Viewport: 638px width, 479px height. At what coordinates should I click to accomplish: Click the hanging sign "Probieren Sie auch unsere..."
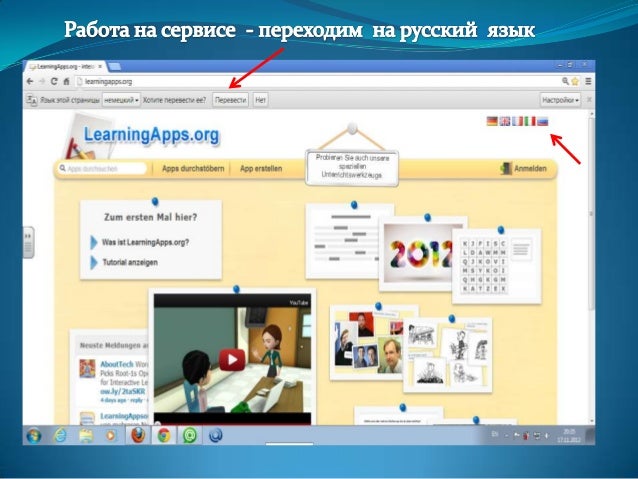point(352,167)
